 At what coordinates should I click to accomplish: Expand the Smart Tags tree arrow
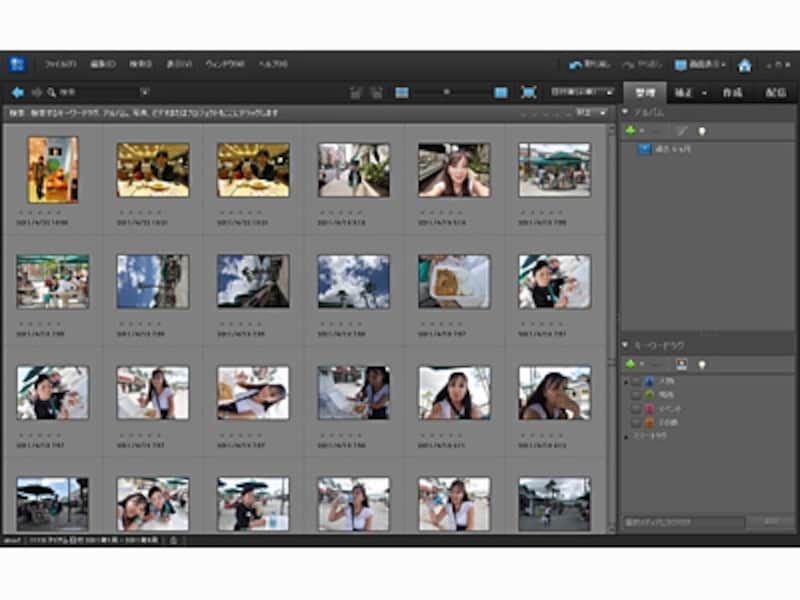[626, 437]
